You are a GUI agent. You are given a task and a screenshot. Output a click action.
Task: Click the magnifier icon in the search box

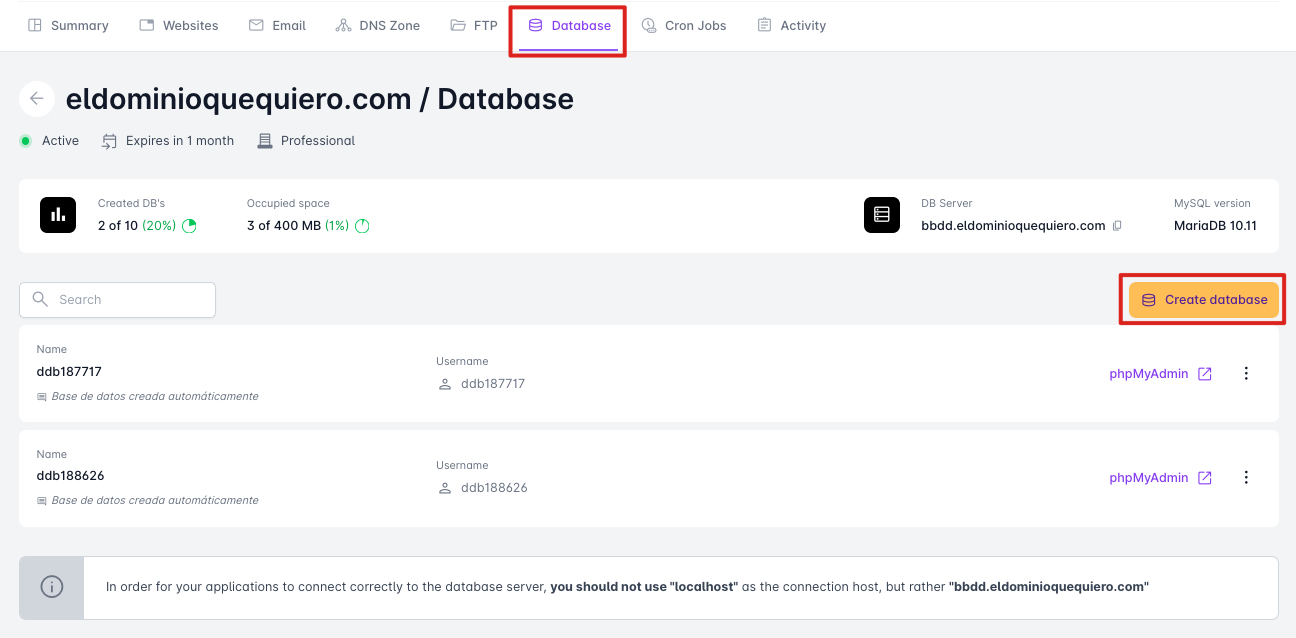point(40,299)
